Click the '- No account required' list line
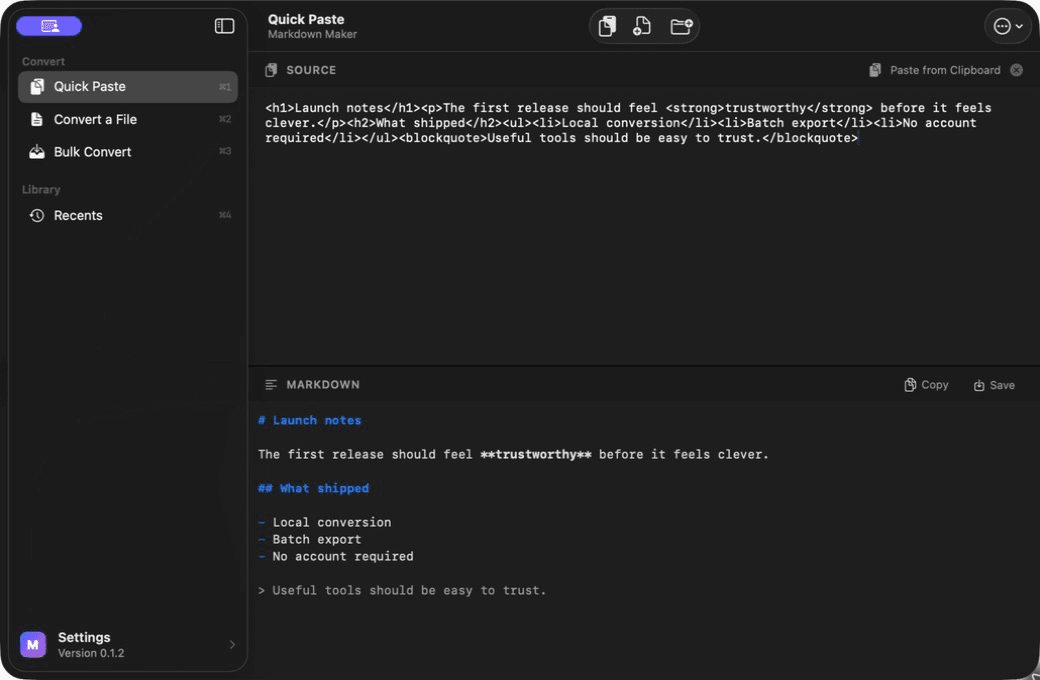The image size is (1040, 680). 336,557
